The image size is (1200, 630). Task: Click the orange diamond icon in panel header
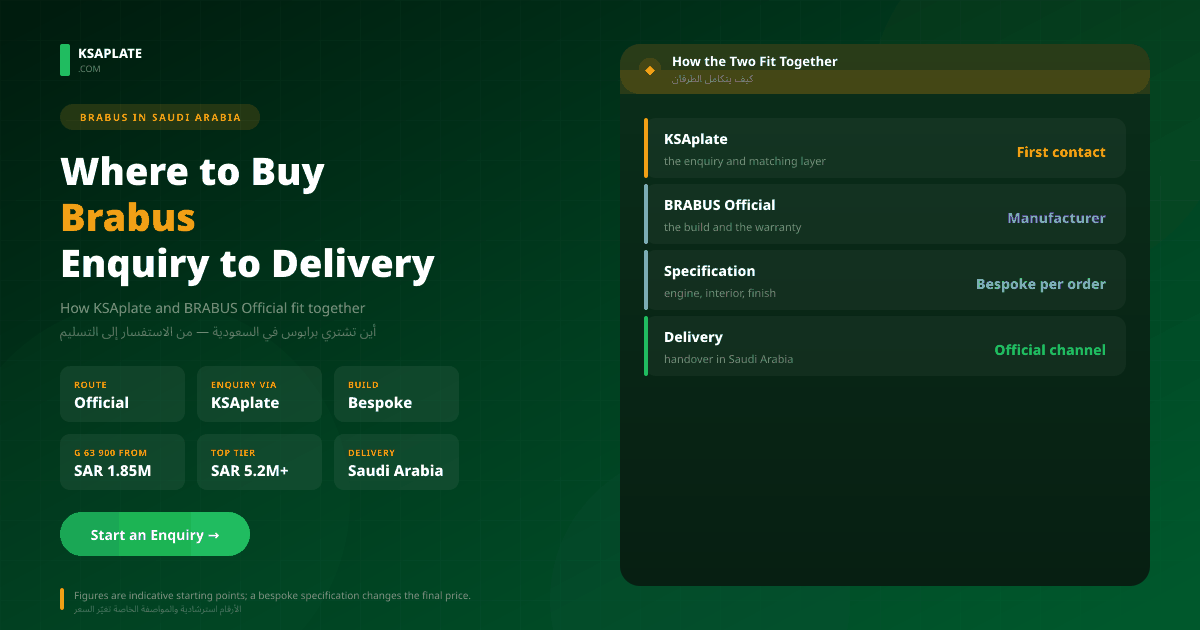[x=650, y=69]
